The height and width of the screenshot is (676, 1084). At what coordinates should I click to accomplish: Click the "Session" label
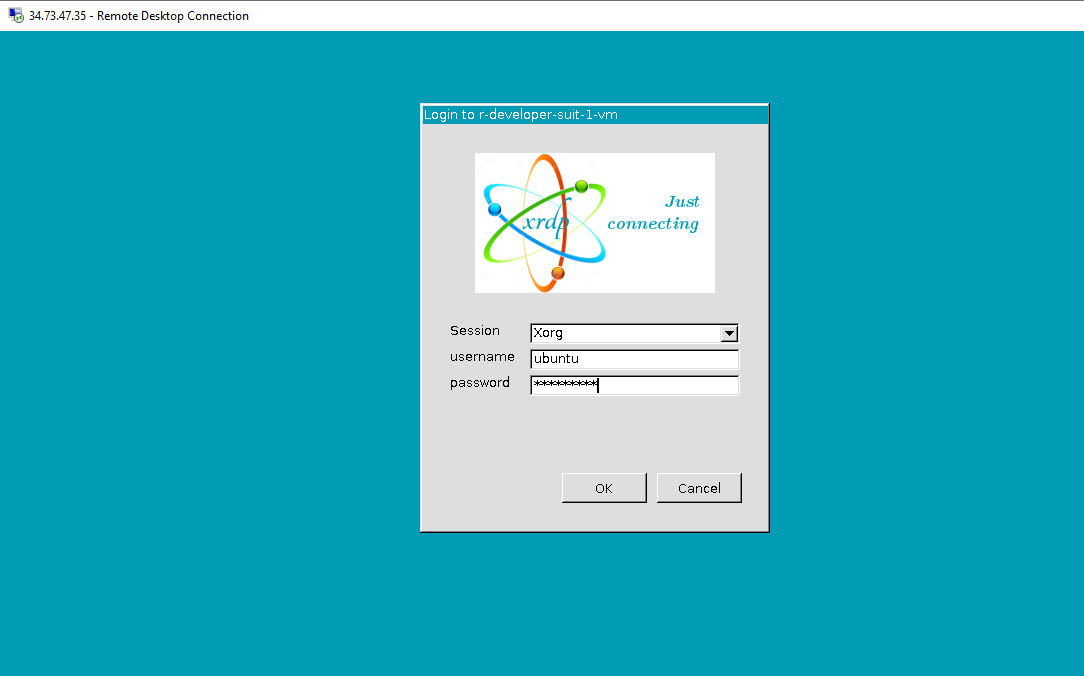point(475,330)
